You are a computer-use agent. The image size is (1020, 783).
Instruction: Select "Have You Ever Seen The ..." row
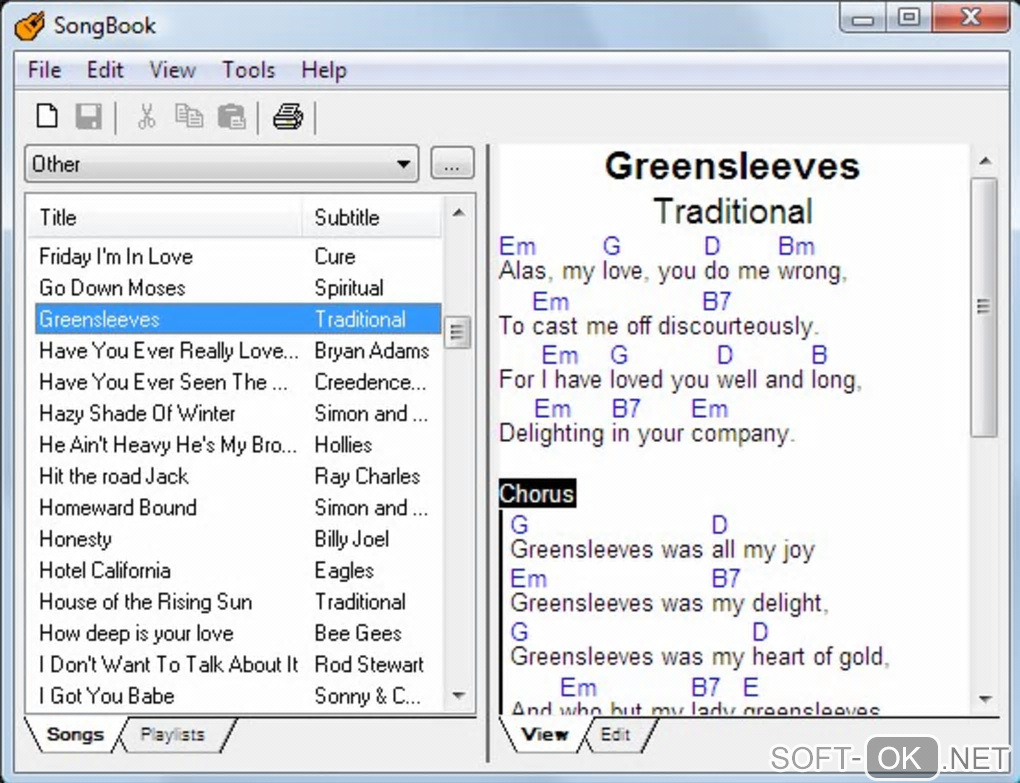[x=238, y=382]
